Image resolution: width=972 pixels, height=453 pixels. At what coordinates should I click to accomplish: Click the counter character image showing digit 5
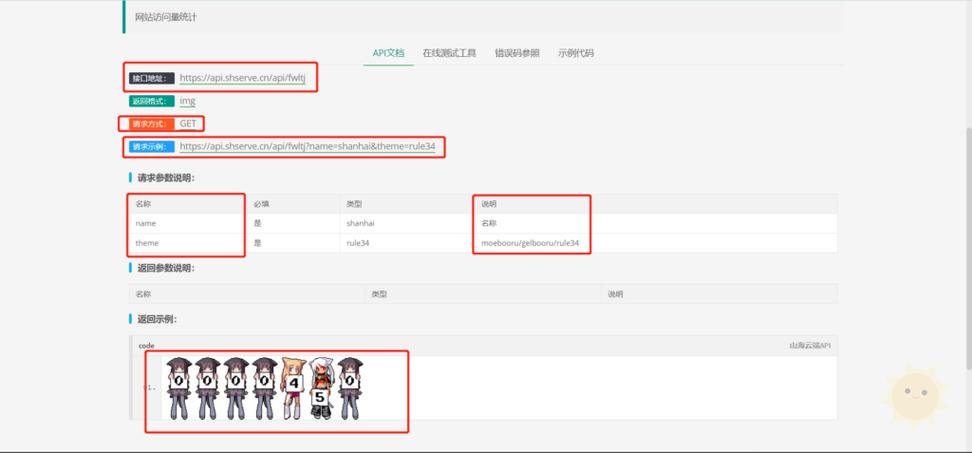322,387
